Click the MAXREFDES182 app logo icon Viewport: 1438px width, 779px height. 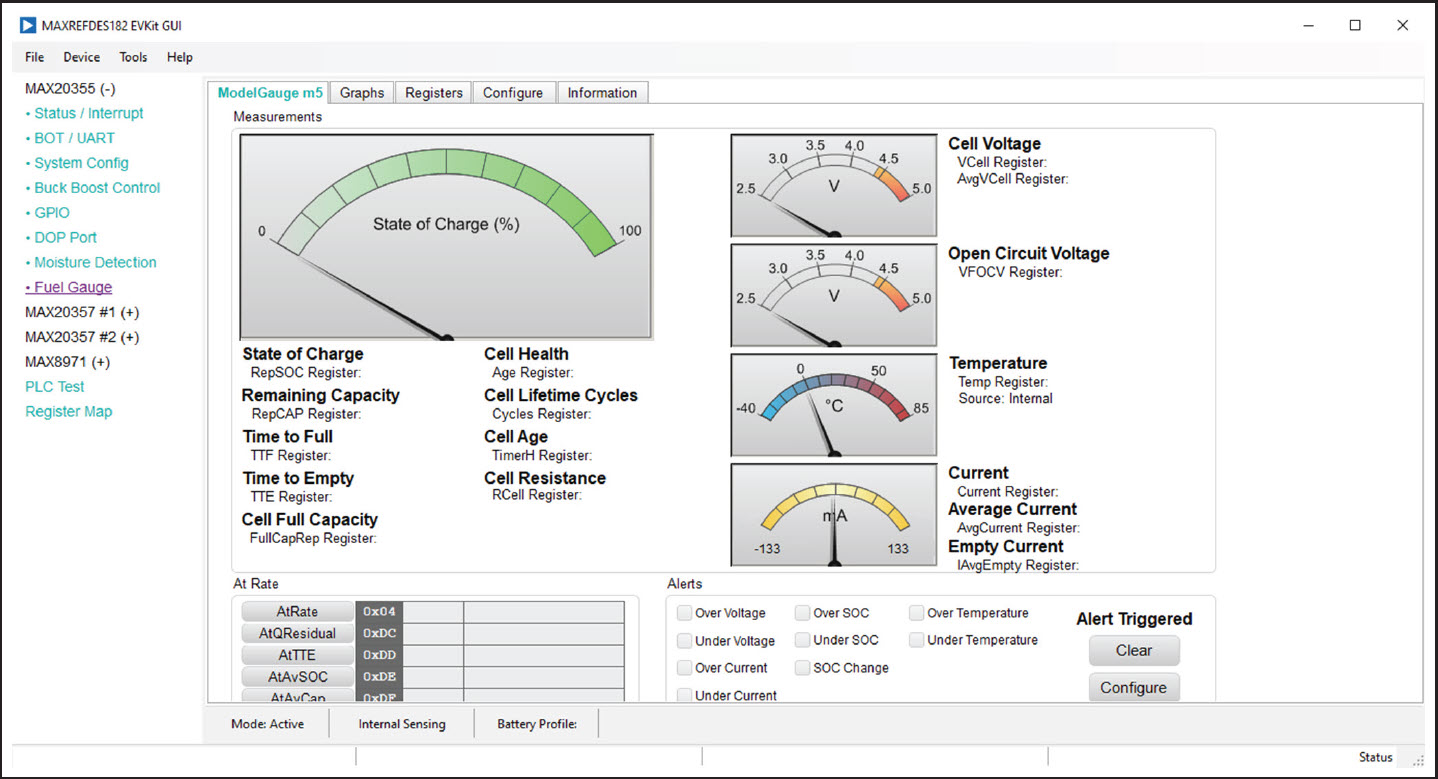(28, 25)
